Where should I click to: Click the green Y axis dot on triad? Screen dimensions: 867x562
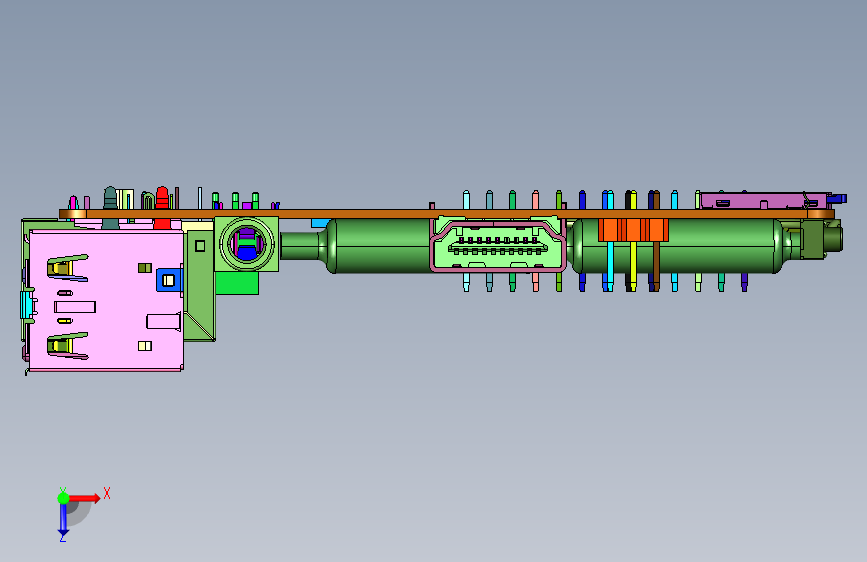click(63, 498)
